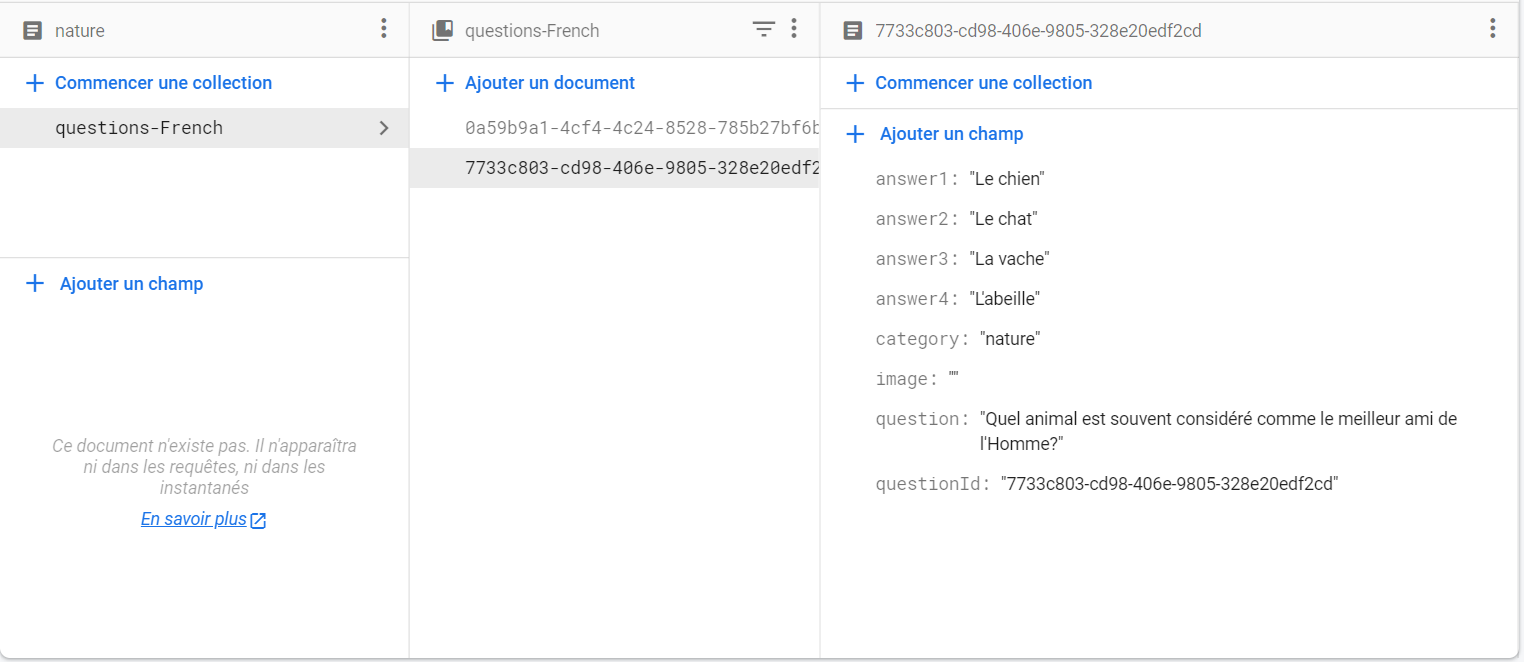Click the value "L'abeille"
Viewport: 1524px width, 662px height.
coord(1005,299)
